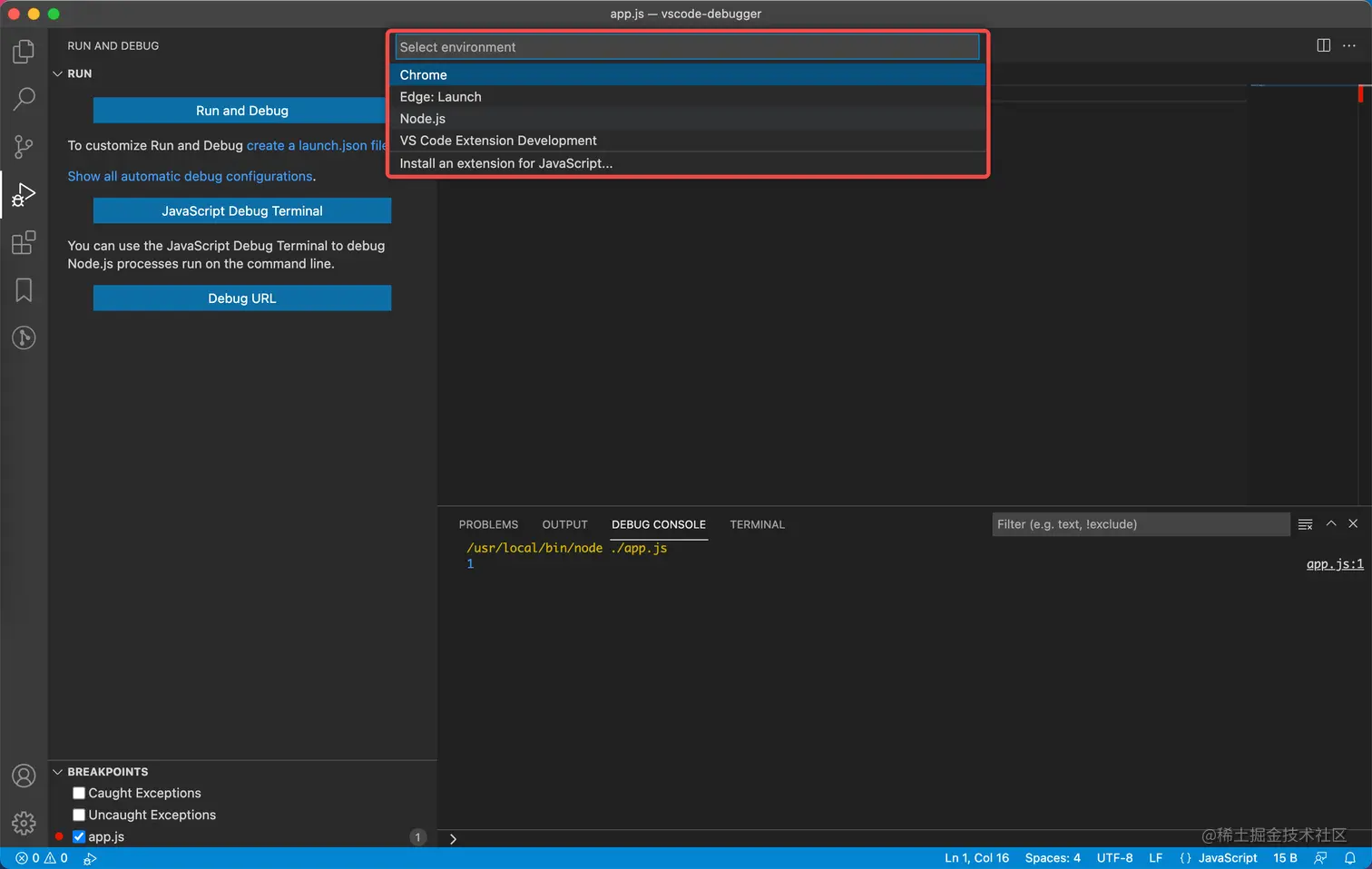Switch to the PROBLEMS tab

(488, 524)
